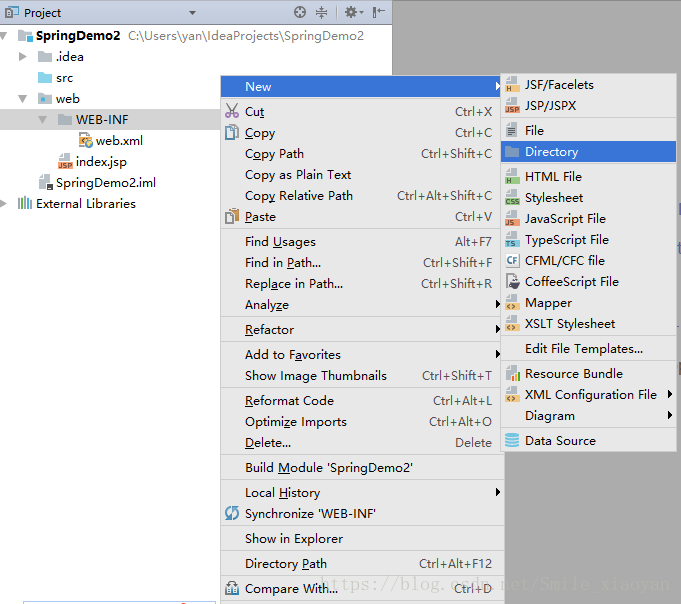
Task: Click the TypeScript File icon
Action: (x=512, y=239)
